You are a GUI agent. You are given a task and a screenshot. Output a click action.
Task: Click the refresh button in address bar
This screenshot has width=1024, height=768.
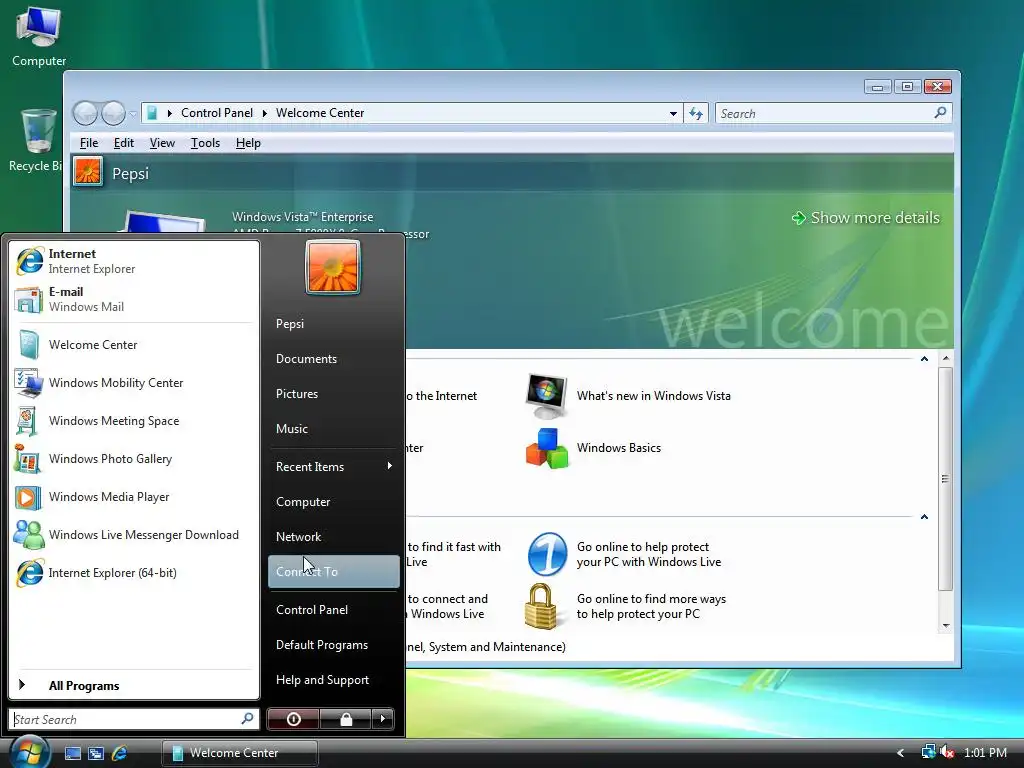(x=696, y=114)
